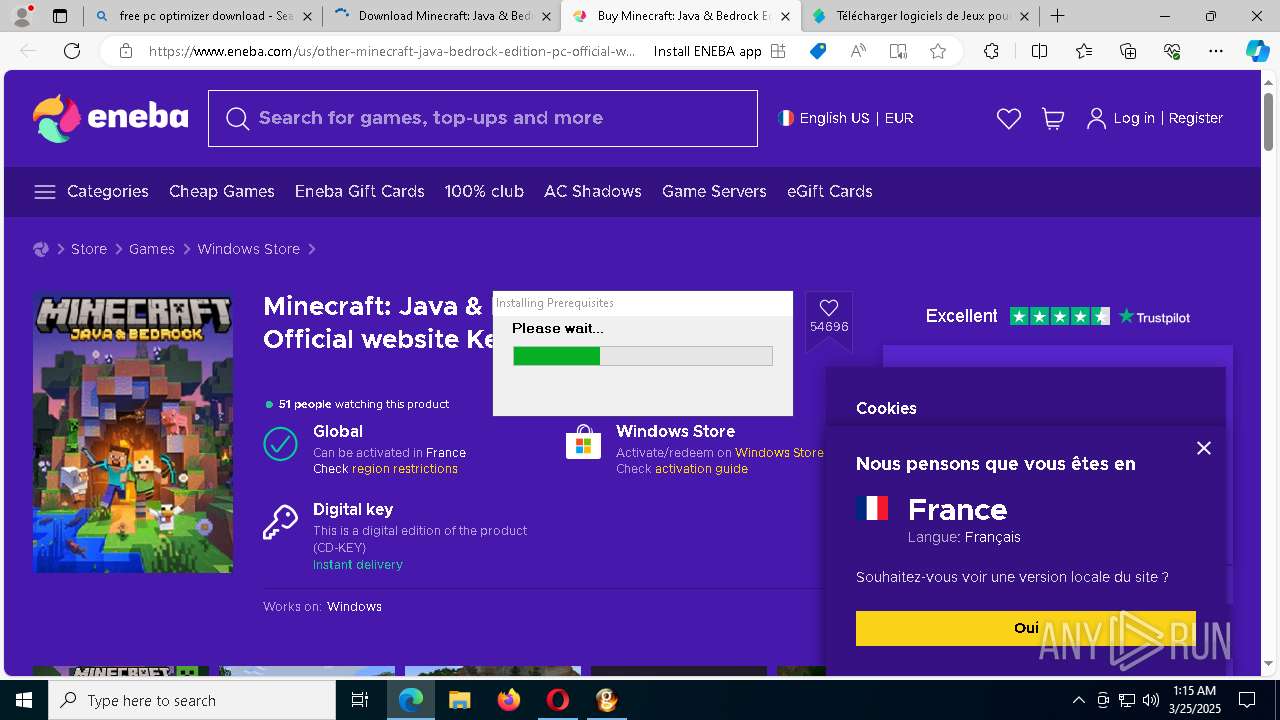The image size is (1280, 720).
Task: Open the browser Extensions icon
Action: tap(991, 51)
